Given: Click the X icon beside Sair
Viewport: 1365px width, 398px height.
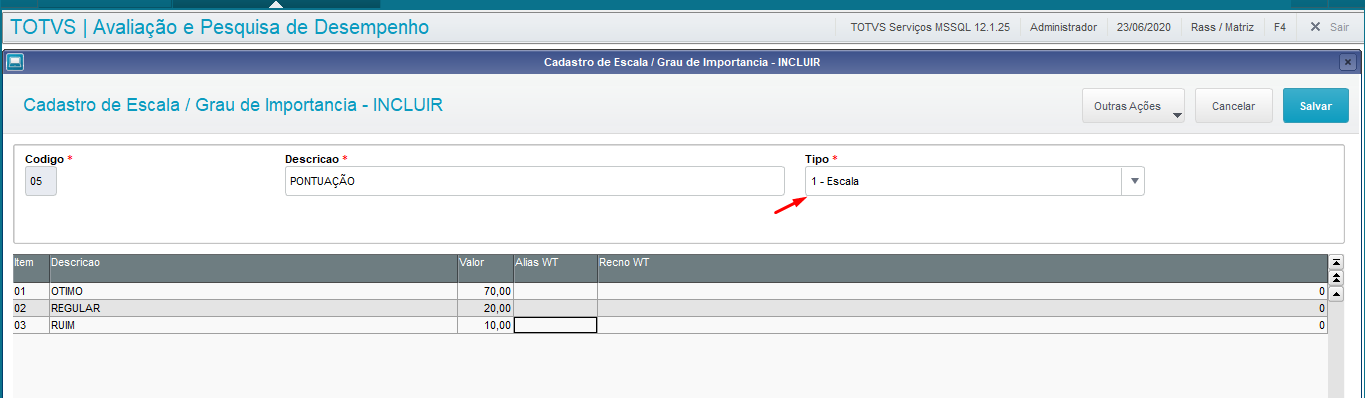Looking at the screenshot, I should [1316, 27].
